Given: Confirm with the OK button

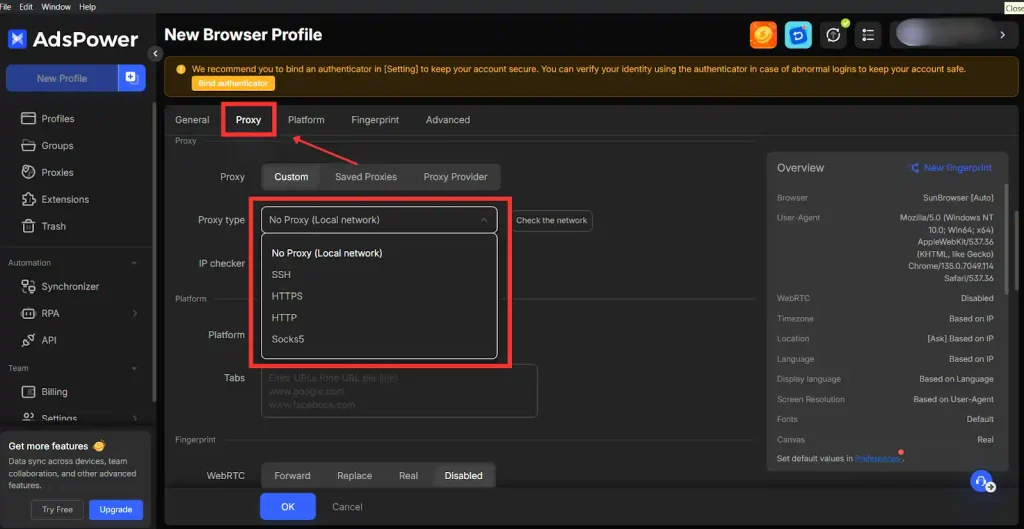Looking at the screenshot, I should point(288,507).
